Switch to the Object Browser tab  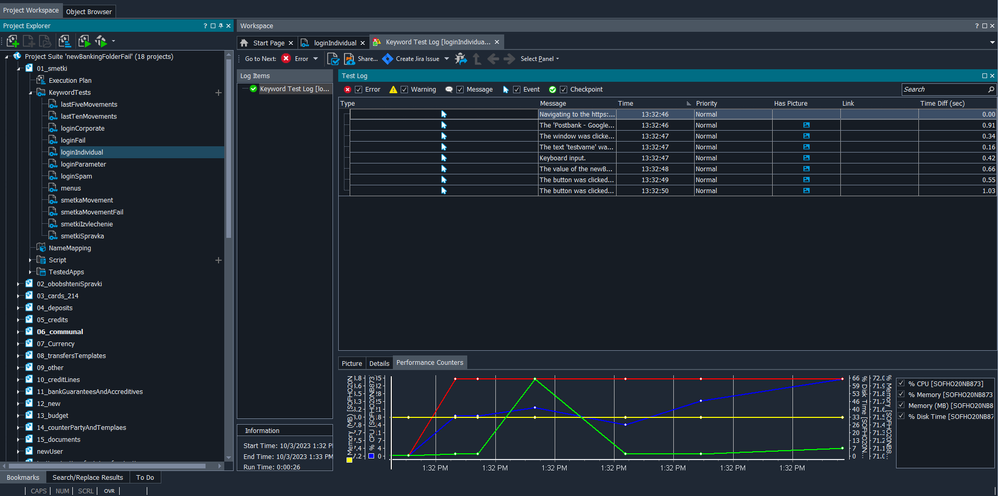point(89,12)
